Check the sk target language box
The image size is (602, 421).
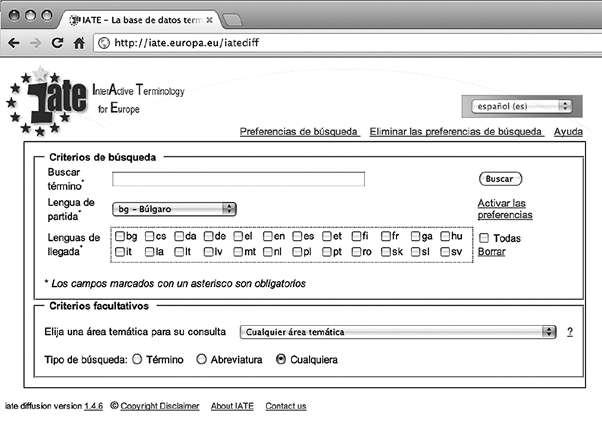coord(386,252)
